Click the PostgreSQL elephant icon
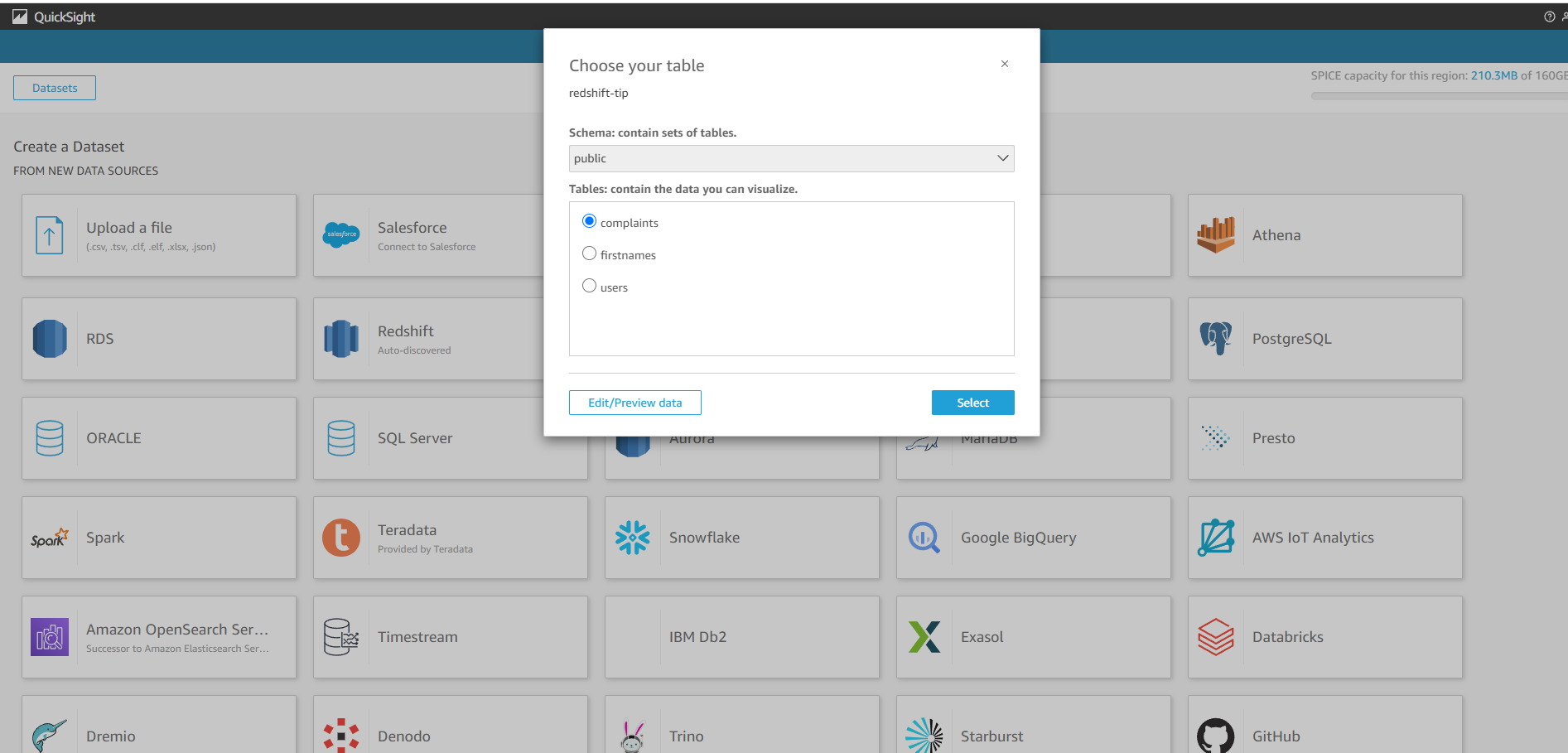Viewport: 1568px width, 753px height. 1216,339
